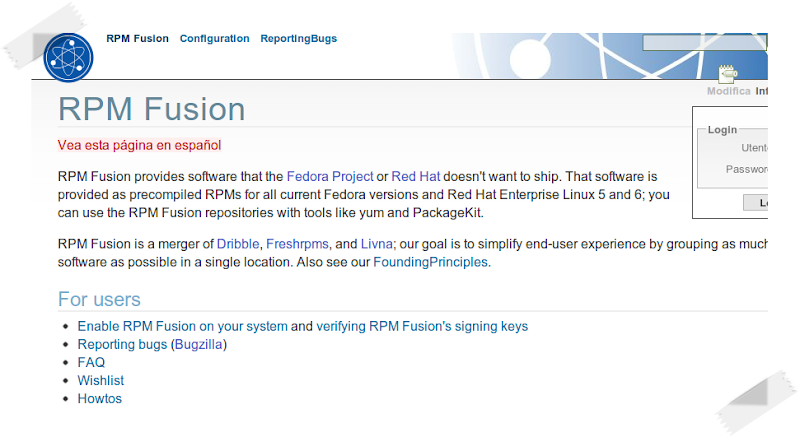
Task: Open the Dribble link
Action: (x=238, y=243)
